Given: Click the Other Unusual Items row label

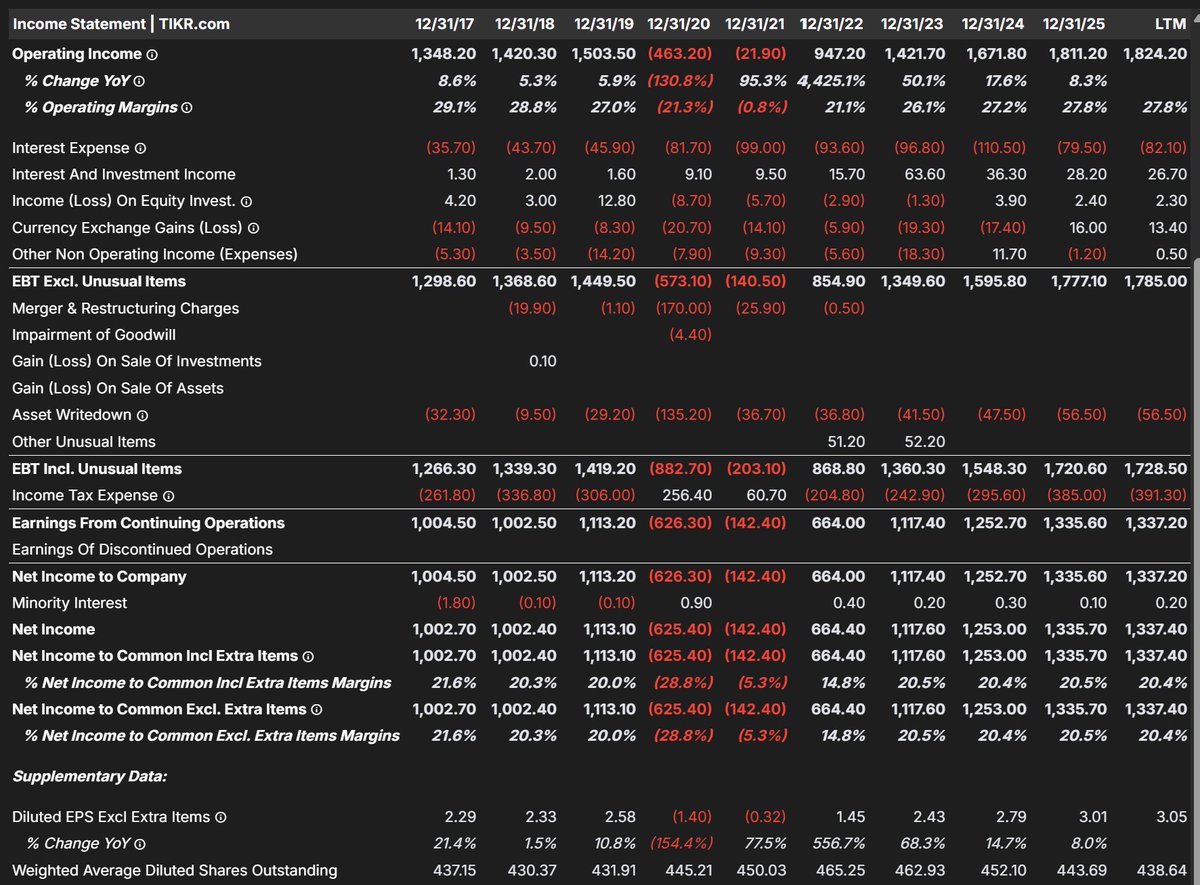Looking at the screenshot, I should pyautogui.click(x=84, y=441).
